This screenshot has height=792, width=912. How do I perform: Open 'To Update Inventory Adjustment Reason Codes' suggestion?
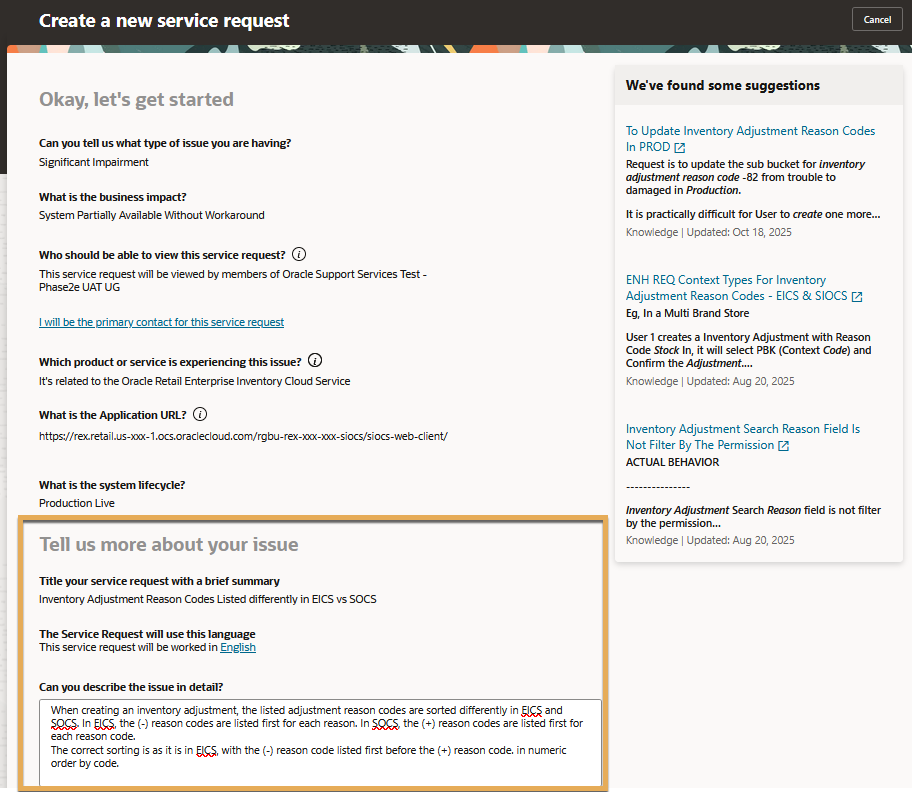click(x=750, y=139)
